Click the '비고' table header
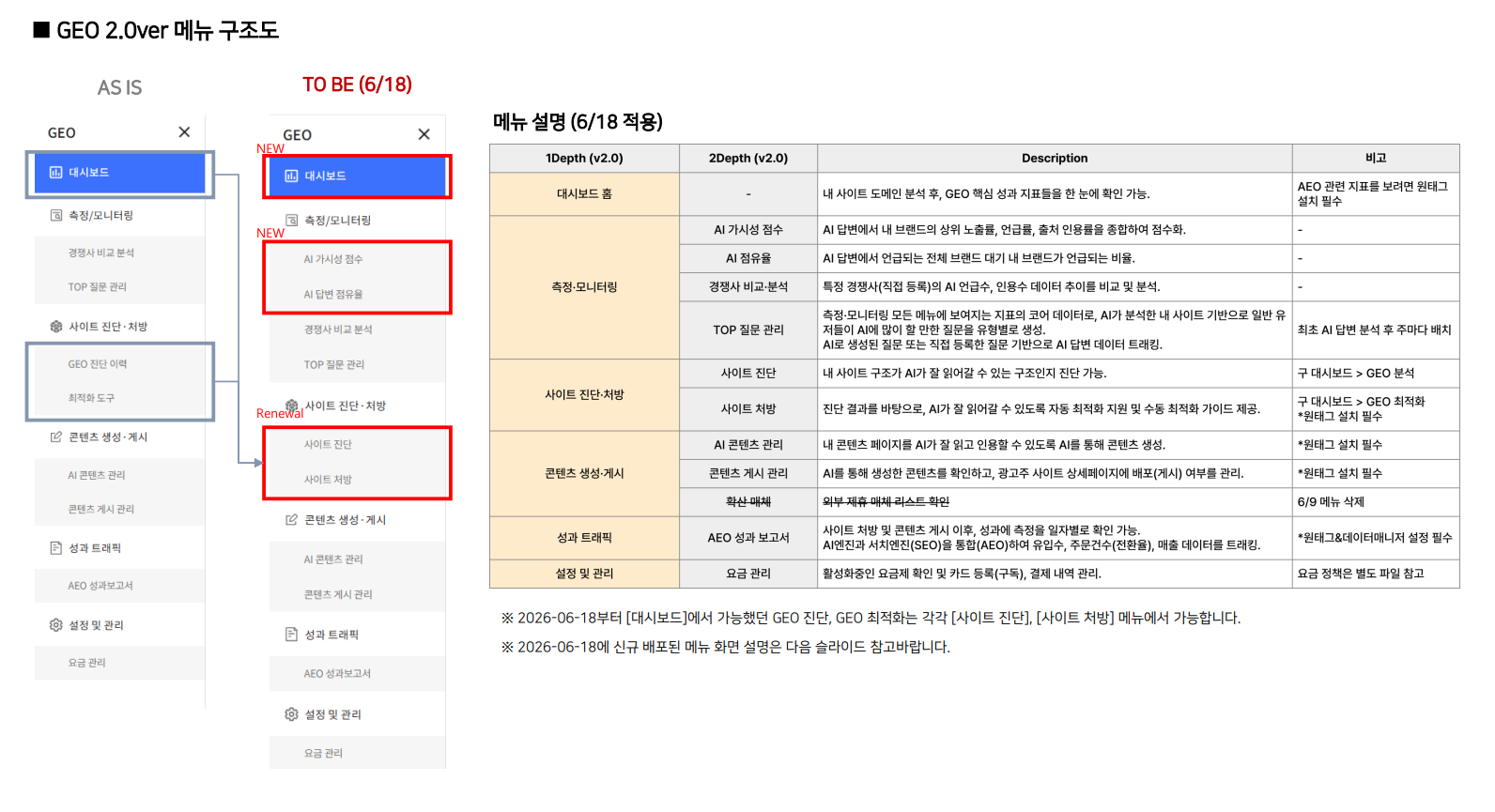 (x=1376, y=159)
